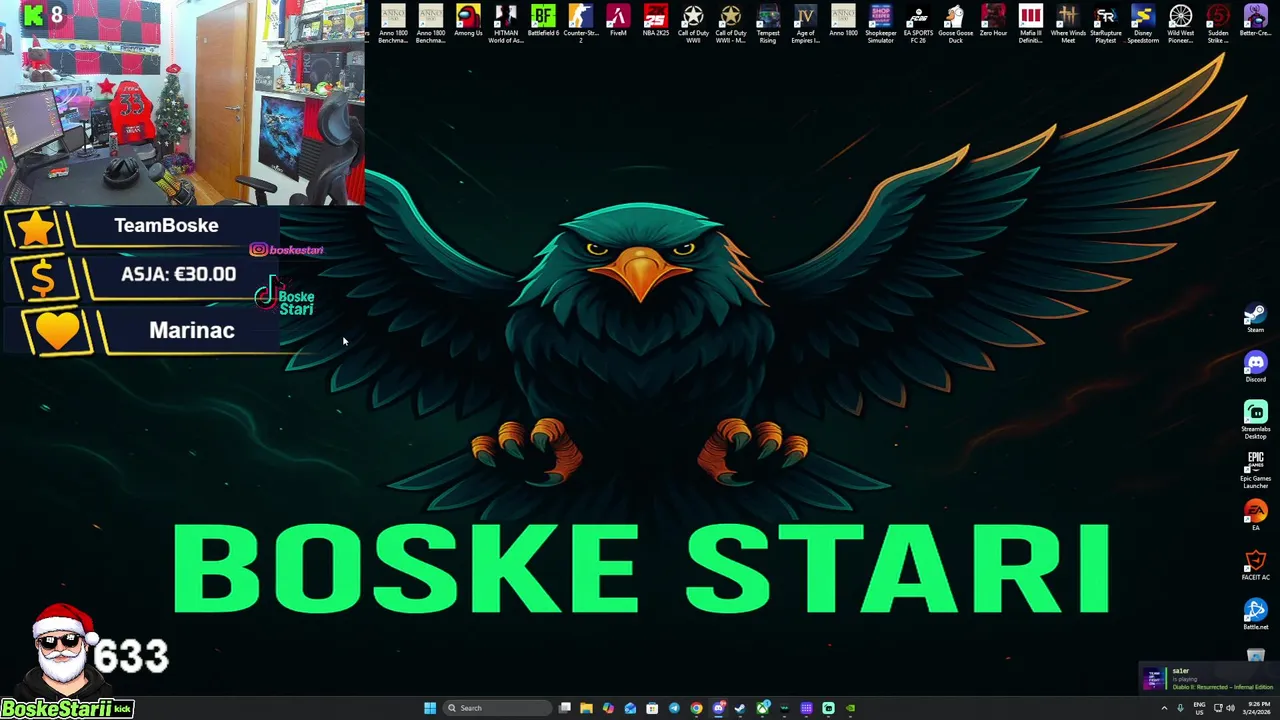Launch HITMAN World of Assassination shortcut
The width and height of the screenshot is (1280, 720).
pyautogui.click(x=505, y=24)
